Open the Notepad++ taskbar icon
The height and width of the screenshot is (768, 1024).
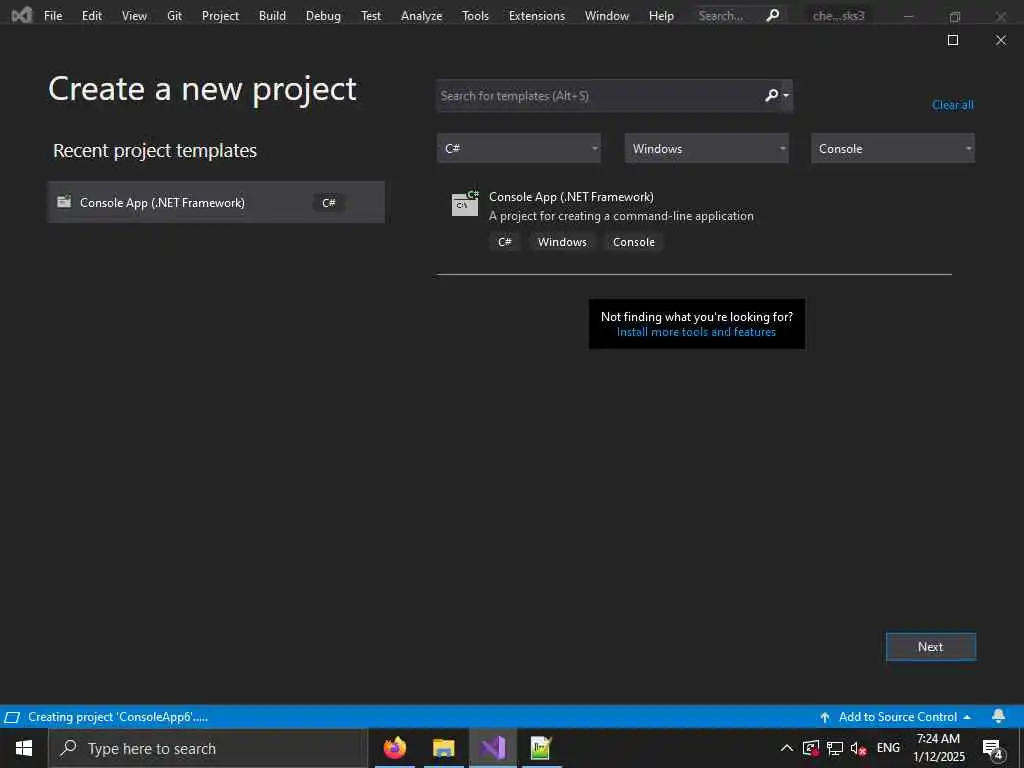click(541, 748)
